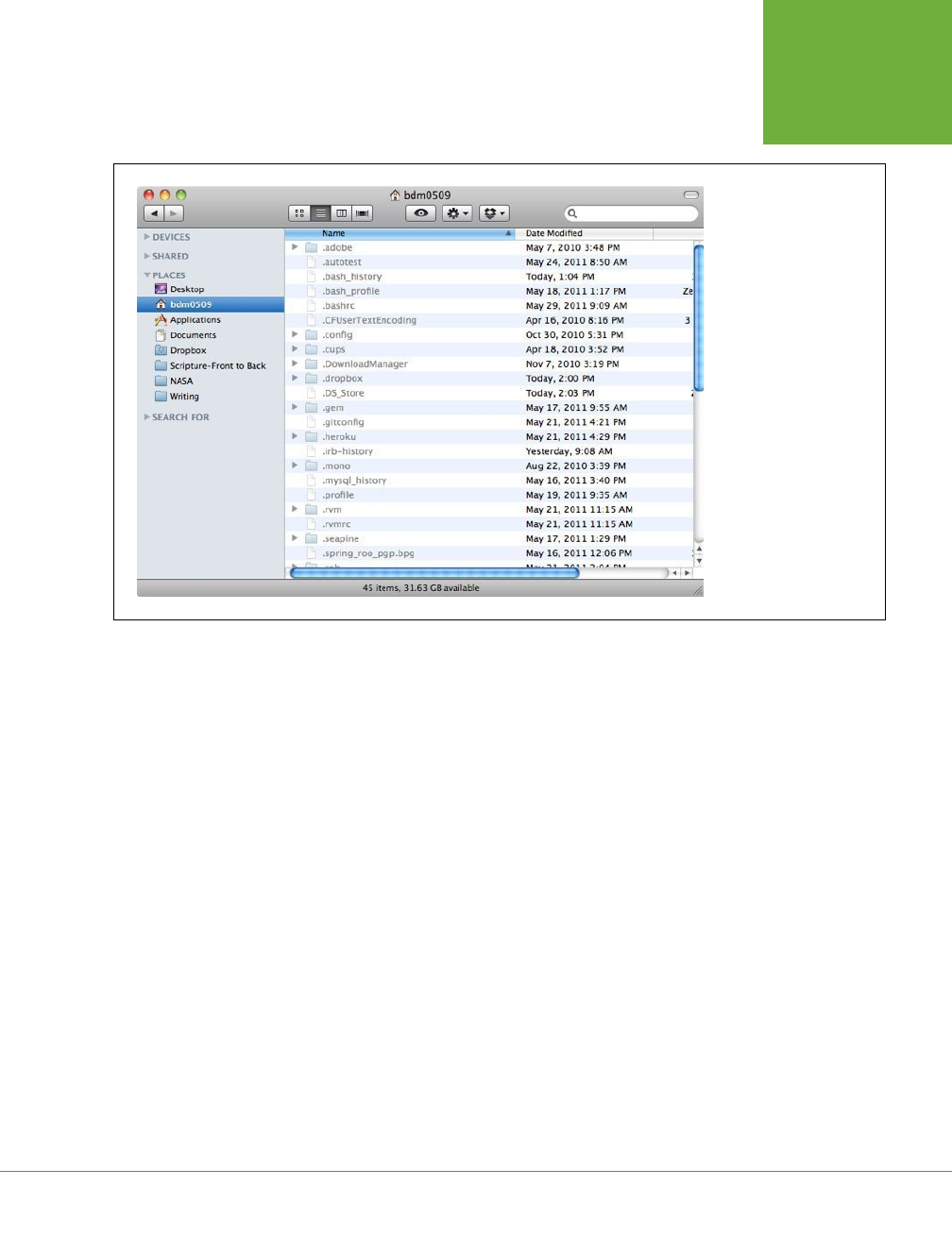Select the .rvm folder icon

[311, 509]
